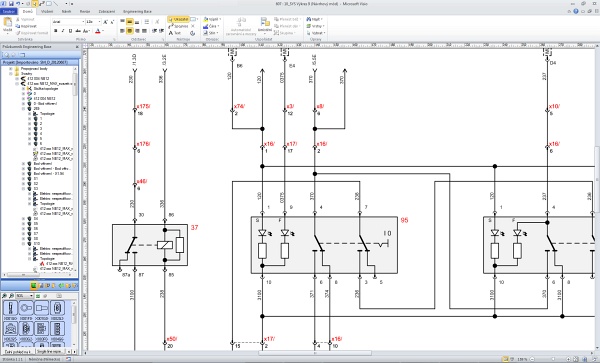Screen dimensions: 600x363
Task: Collapse the 203 tree node
Action: pos(24,109)
